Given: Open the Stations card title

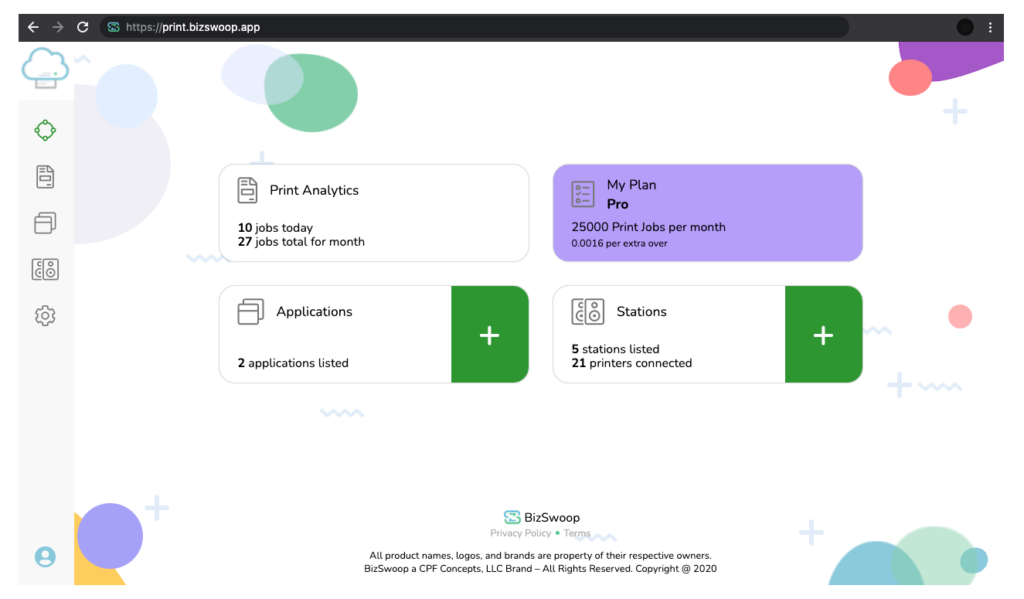Looking at the screenshot, I should point(641,312).
